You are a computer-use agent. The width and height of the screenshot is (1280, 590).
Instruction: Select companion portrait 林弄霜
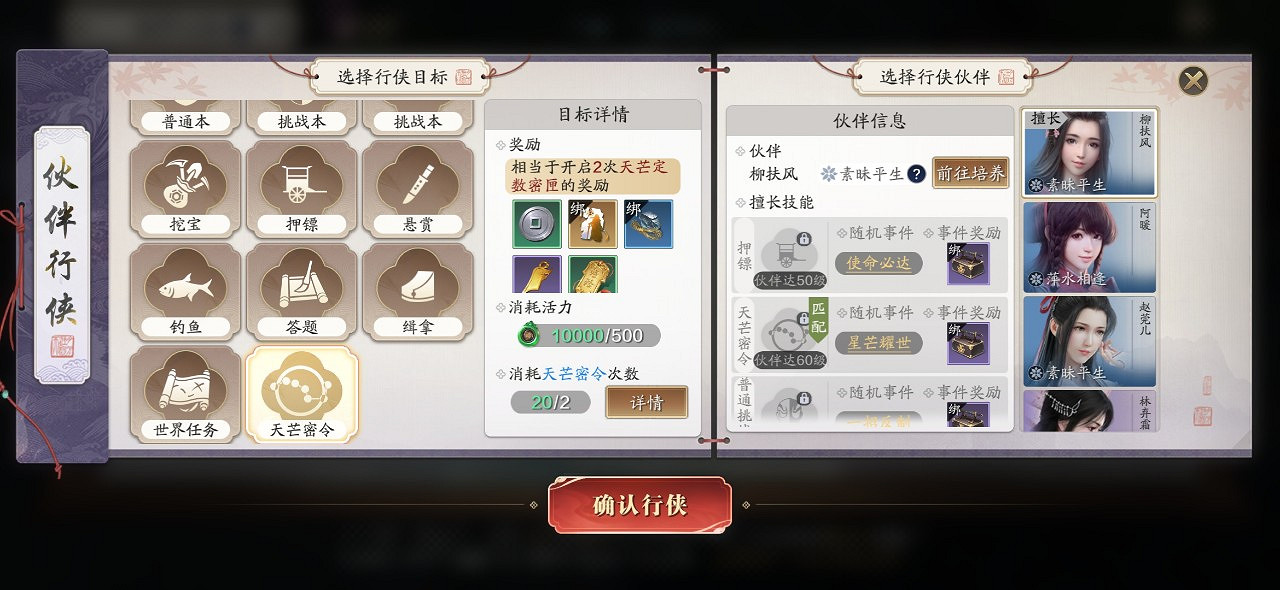coord(1089,411)
